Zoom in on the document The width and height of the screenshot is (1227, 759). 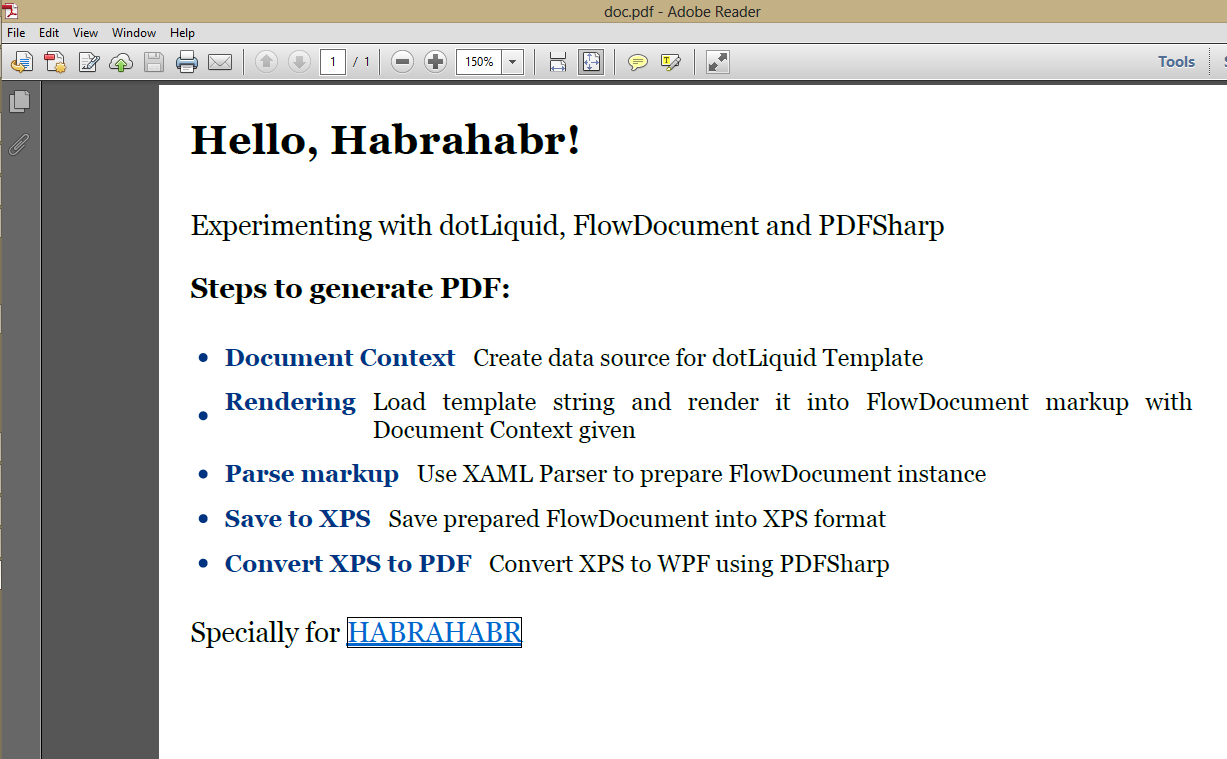point(435,61)
